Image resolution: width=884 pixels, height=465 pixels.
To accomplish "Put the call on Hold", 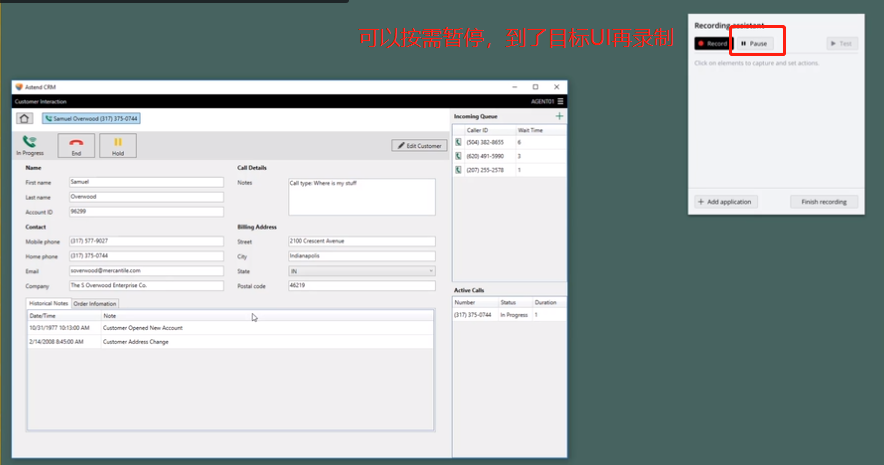I will (x=118, y=145).
